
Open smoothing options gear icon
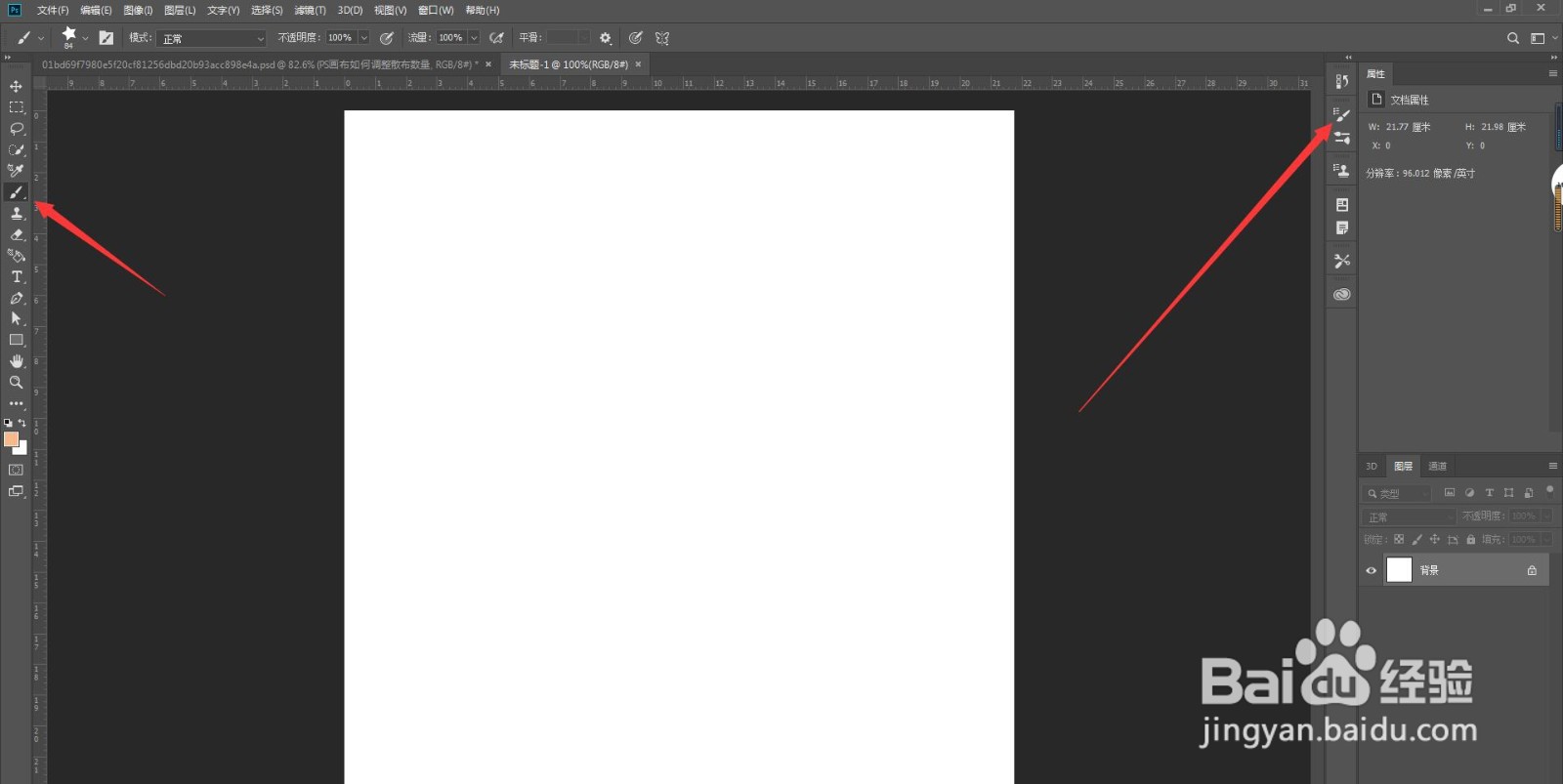(606, 38)
